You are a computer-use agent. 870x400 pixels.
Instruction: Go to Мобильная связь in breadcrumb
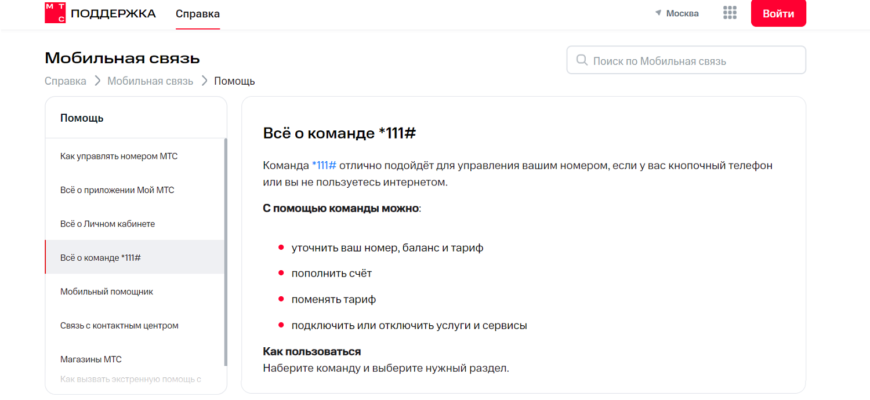(150, 81)
